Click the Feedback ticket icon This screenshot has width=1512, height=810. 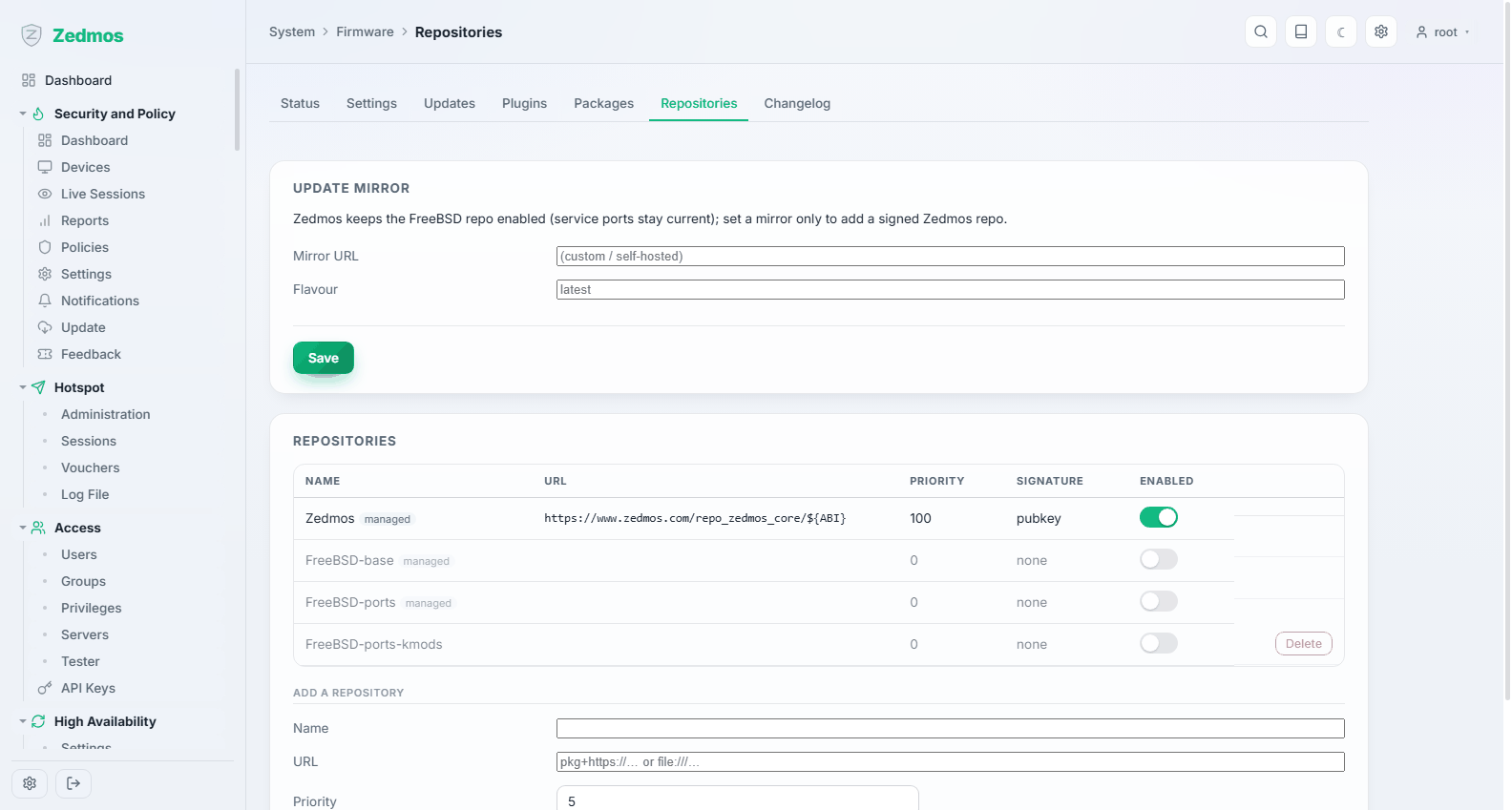[x=45, y=354]
